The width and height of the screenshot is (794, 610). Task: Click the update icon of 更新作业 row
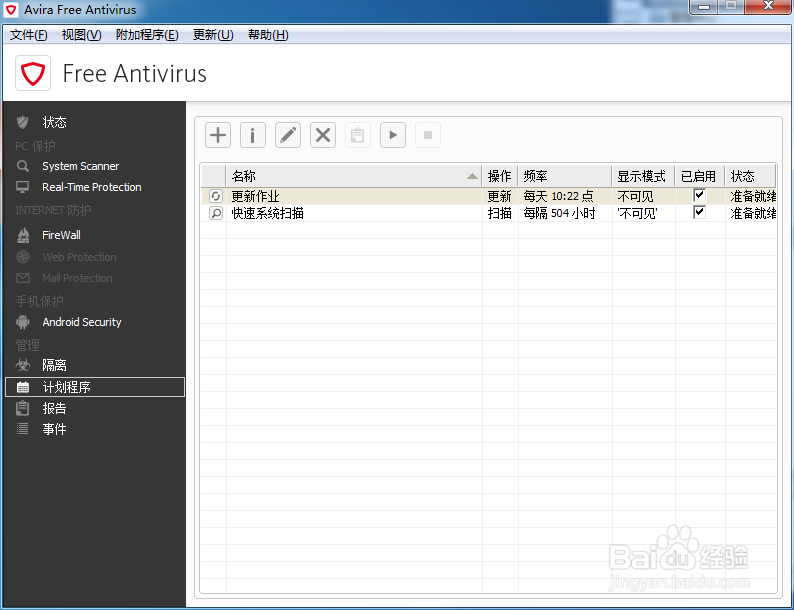pos(216,196)
